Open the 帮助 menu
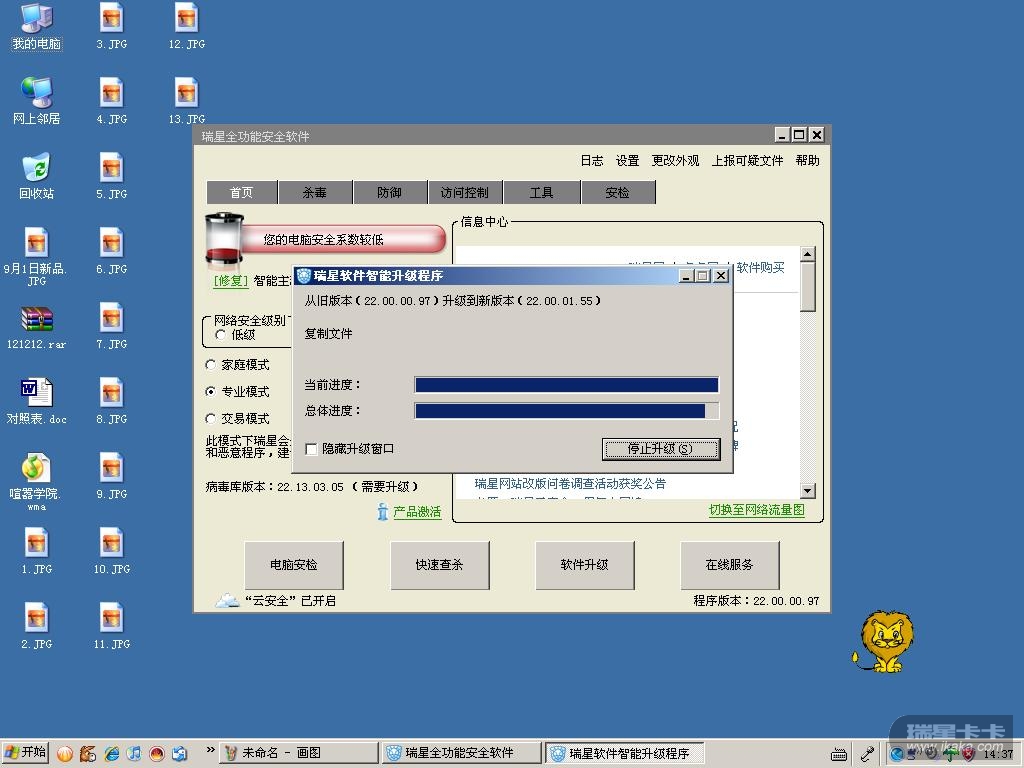The width and height of the screenshot is (1024, 768). click(808, 161)
